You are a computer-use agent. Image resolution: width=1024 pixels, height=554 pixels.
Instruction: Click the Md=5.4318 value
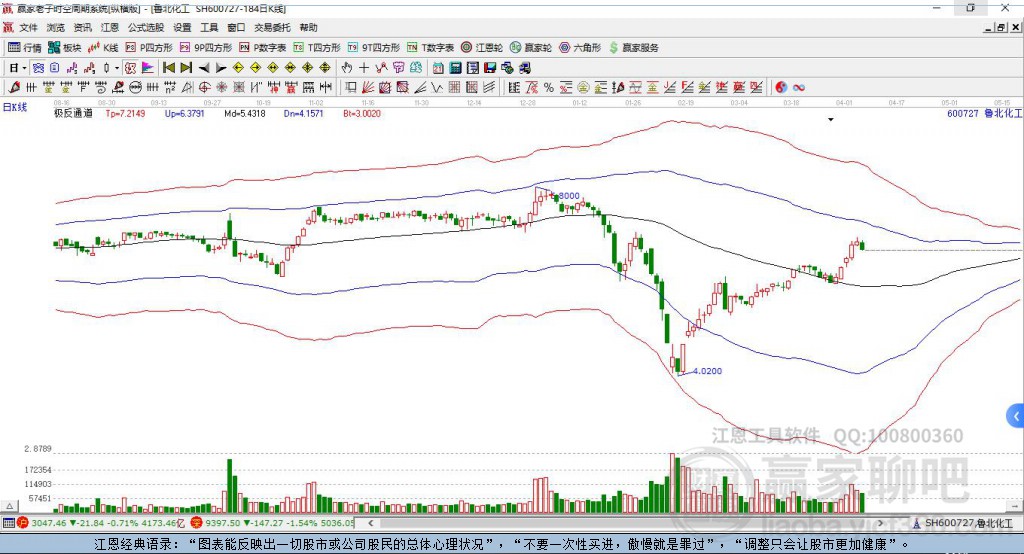244,114
